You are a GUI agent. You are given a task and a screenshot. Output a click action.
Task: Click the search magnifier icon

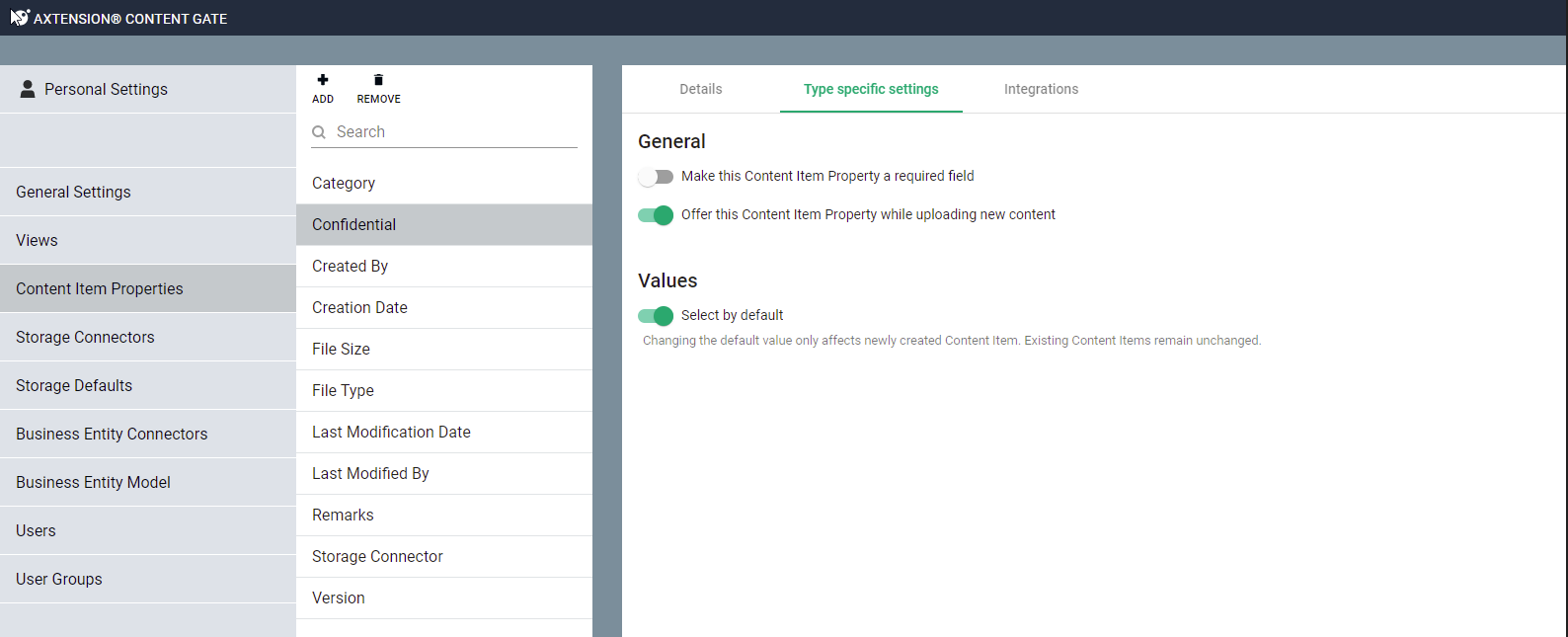(319, 132)
